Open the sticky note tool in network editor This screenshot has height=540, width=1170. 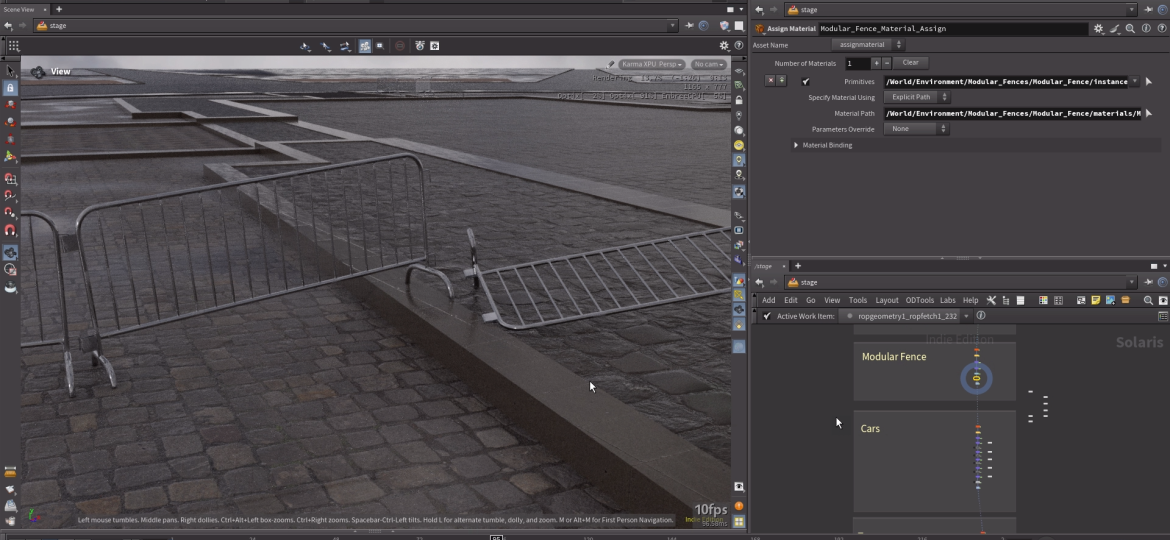pos(1096,300)
